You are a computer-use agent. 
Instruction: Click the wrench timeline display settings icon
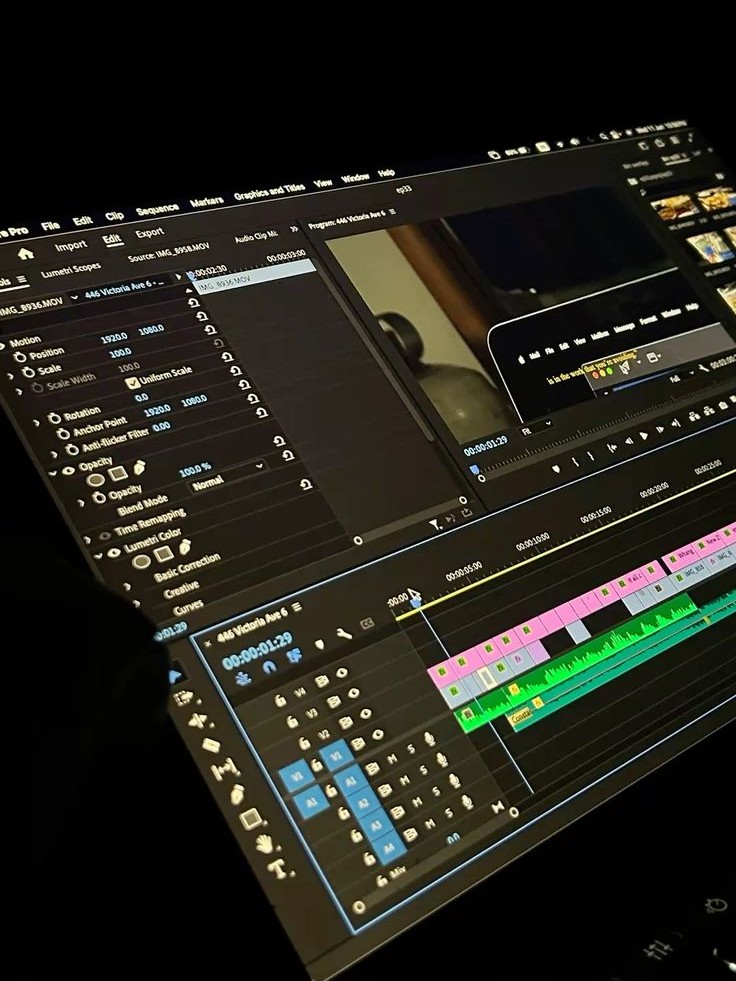coord(343,633)
